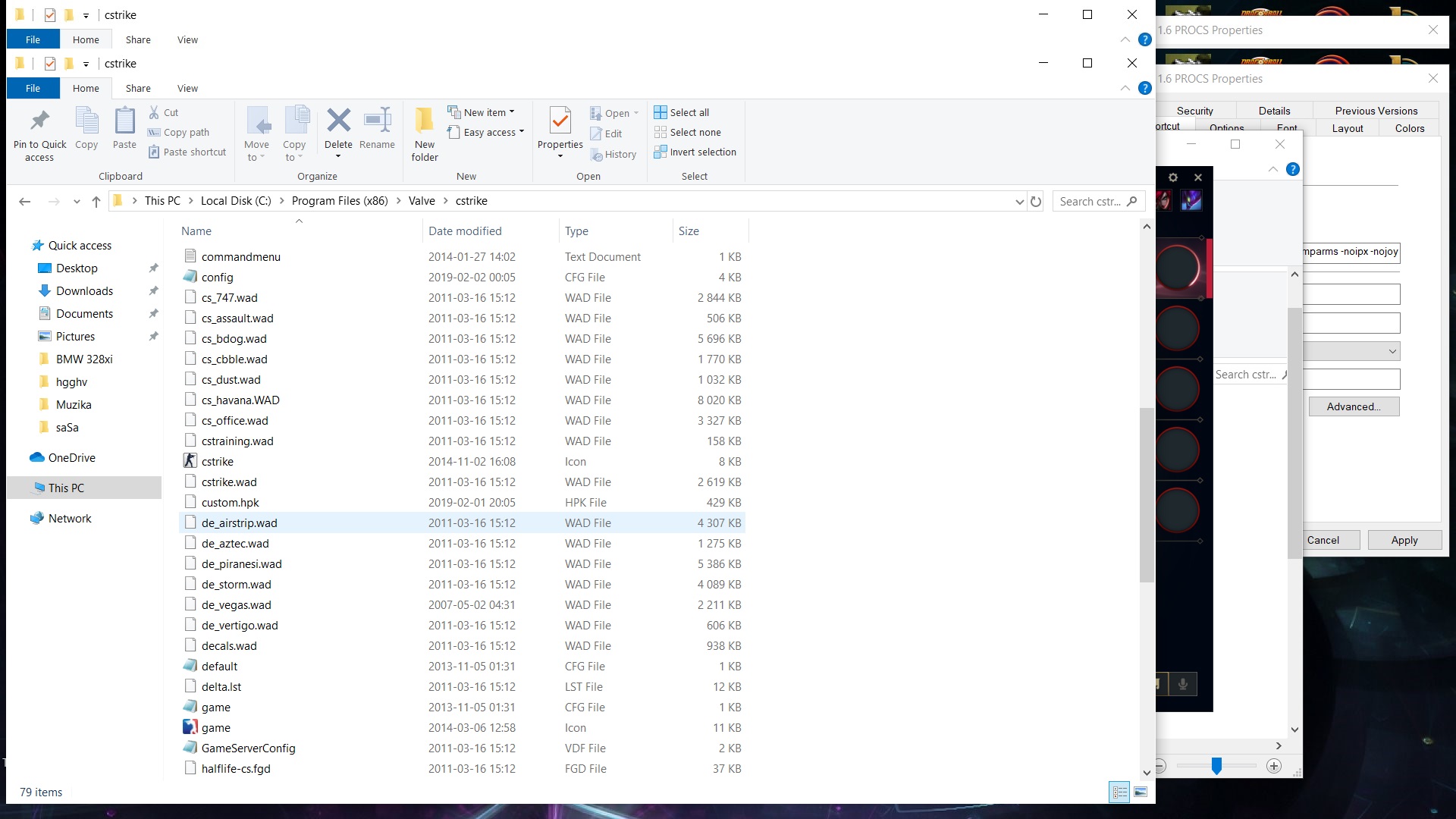
Task: Open Previous Versions tab in Properties
Action: coord(1376,111)
